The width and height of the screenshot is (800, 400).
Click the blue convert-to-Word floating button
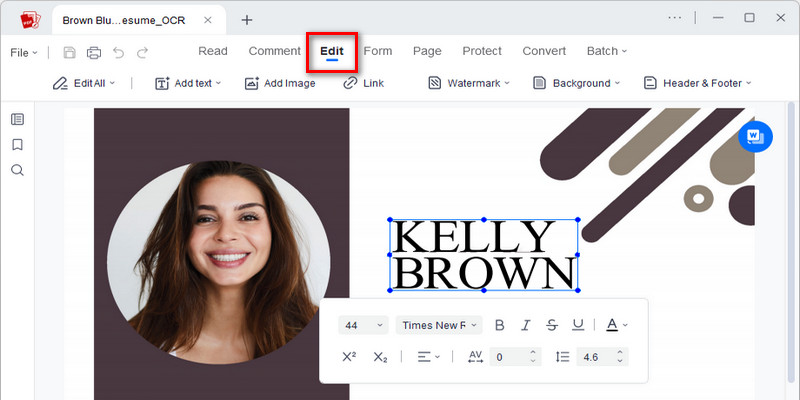click(755, 136)
